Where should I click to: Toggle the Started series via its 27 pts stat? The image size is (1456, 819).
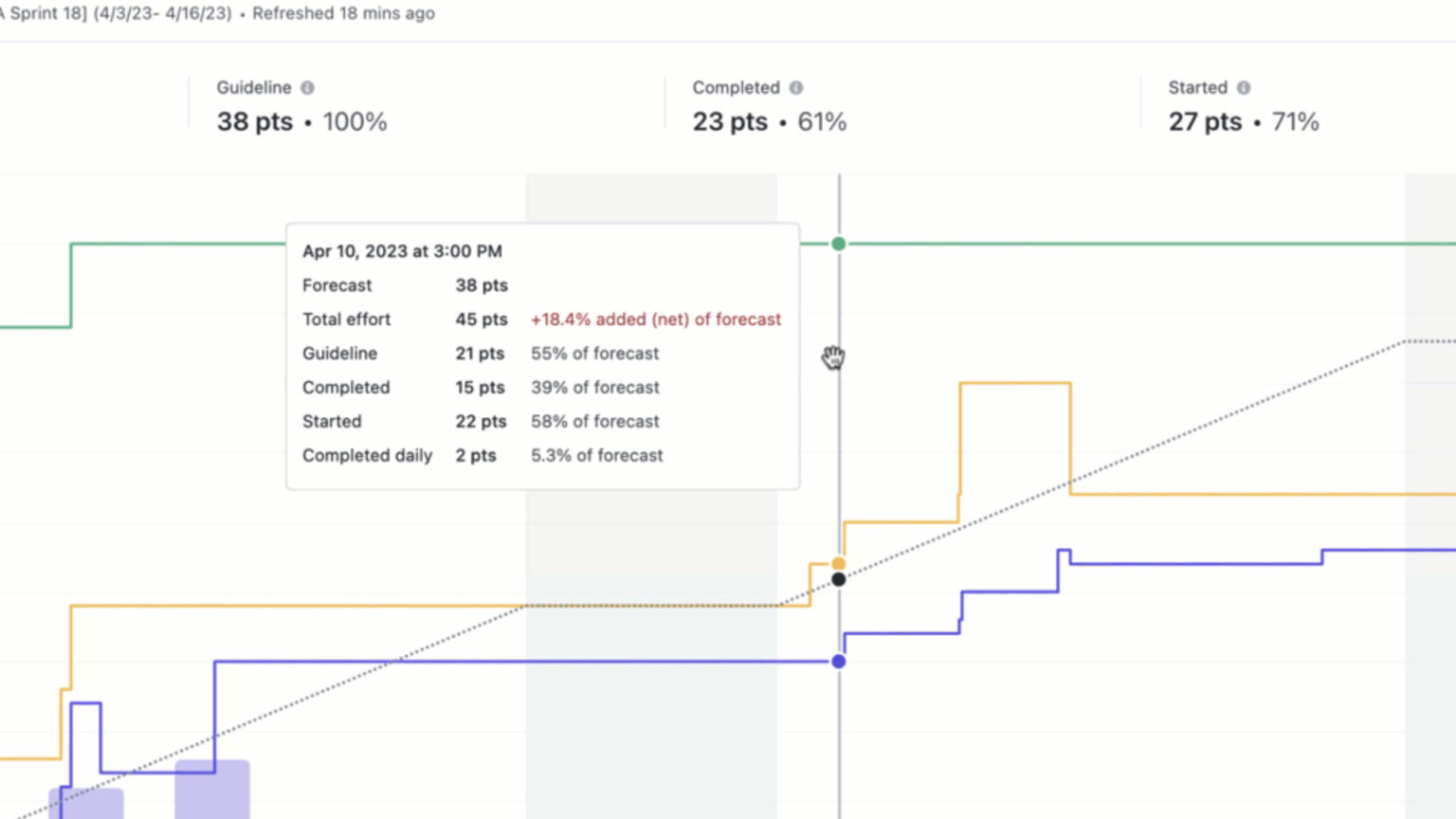click(1204, 121)
